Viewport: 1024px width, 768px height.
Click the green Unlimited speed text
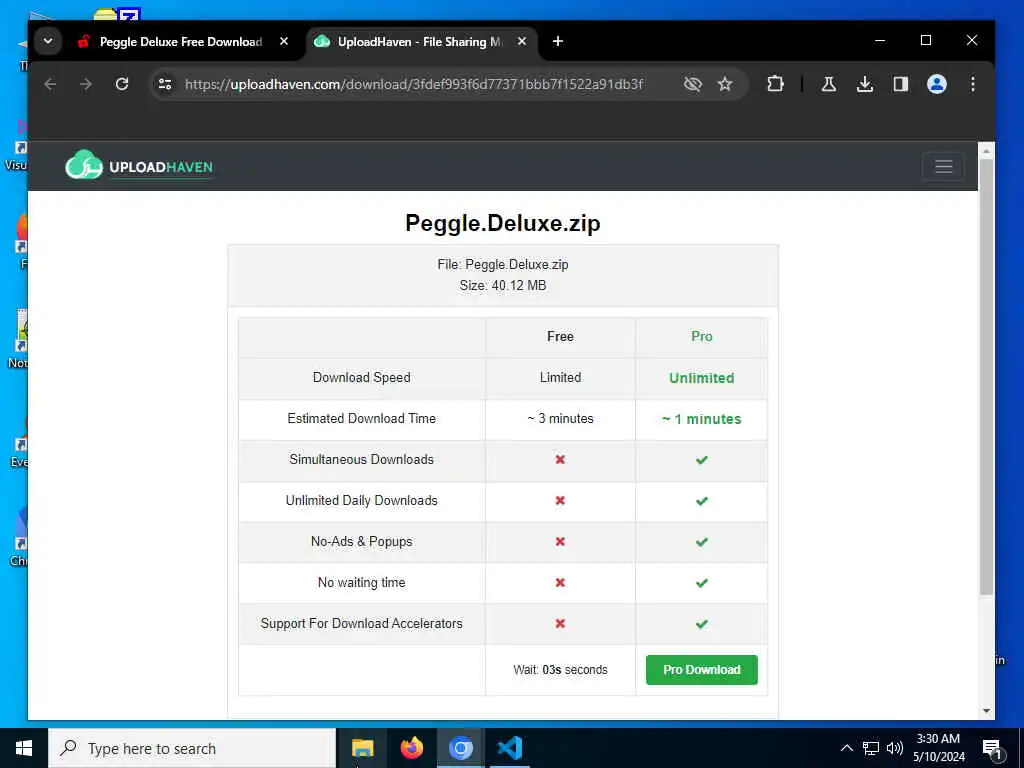[x=701, y=377]
